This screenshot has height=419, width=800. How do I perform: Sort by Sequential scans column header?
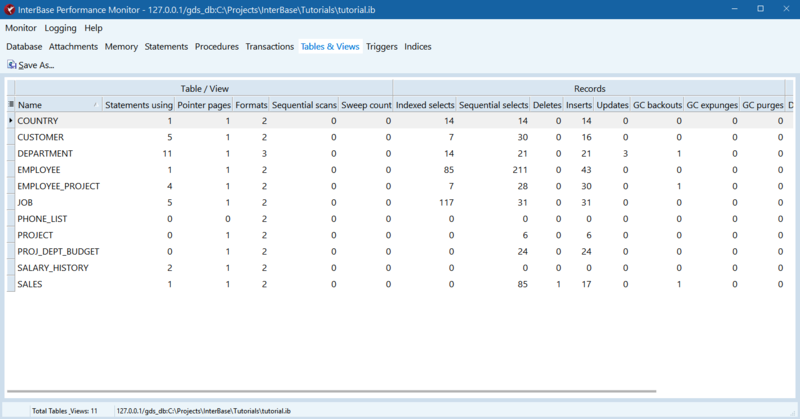304,105
